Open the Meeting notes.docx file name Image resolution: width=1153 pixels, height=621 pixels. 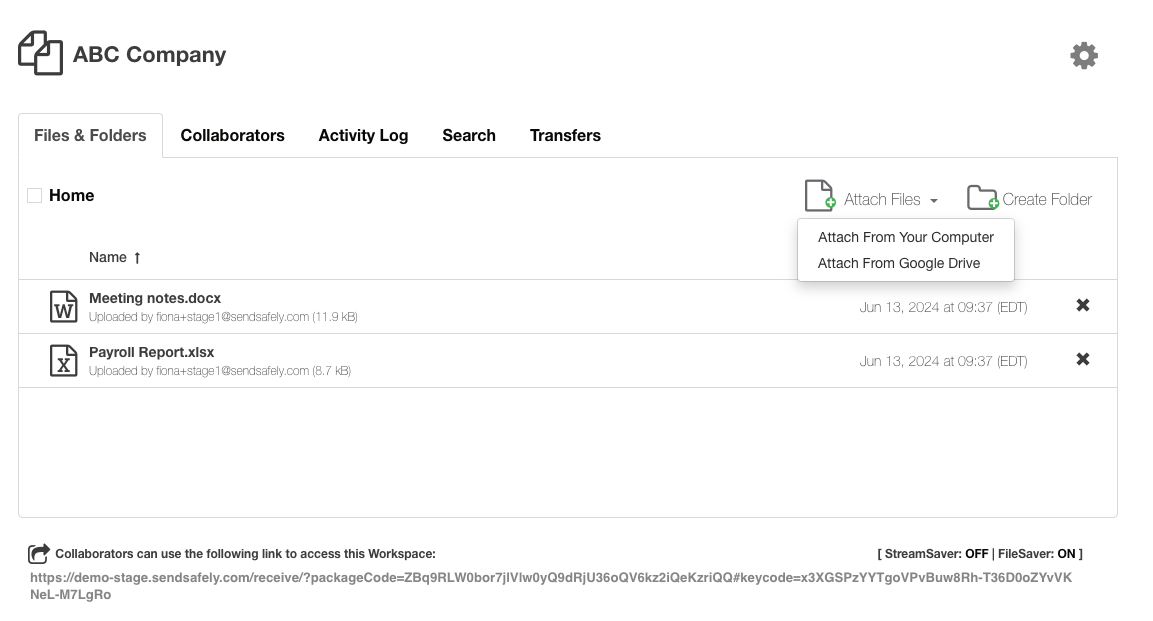click(x=155, y=298)
